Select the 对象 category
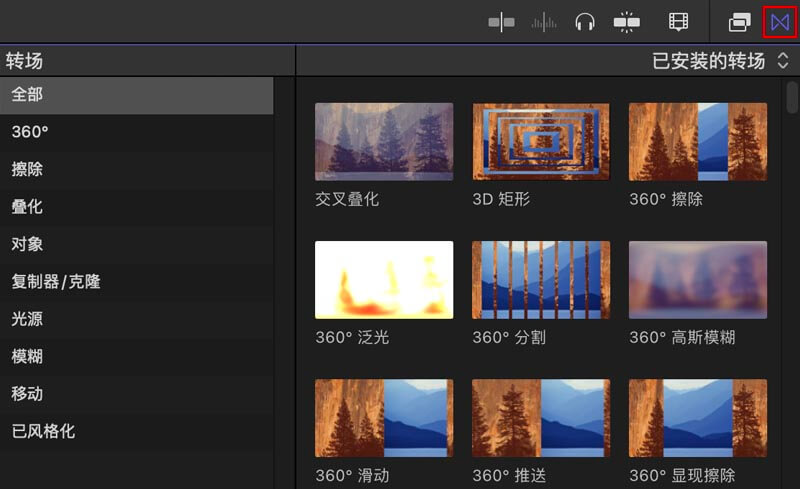This screenshot has width=800, height=489. coord(137,244)
